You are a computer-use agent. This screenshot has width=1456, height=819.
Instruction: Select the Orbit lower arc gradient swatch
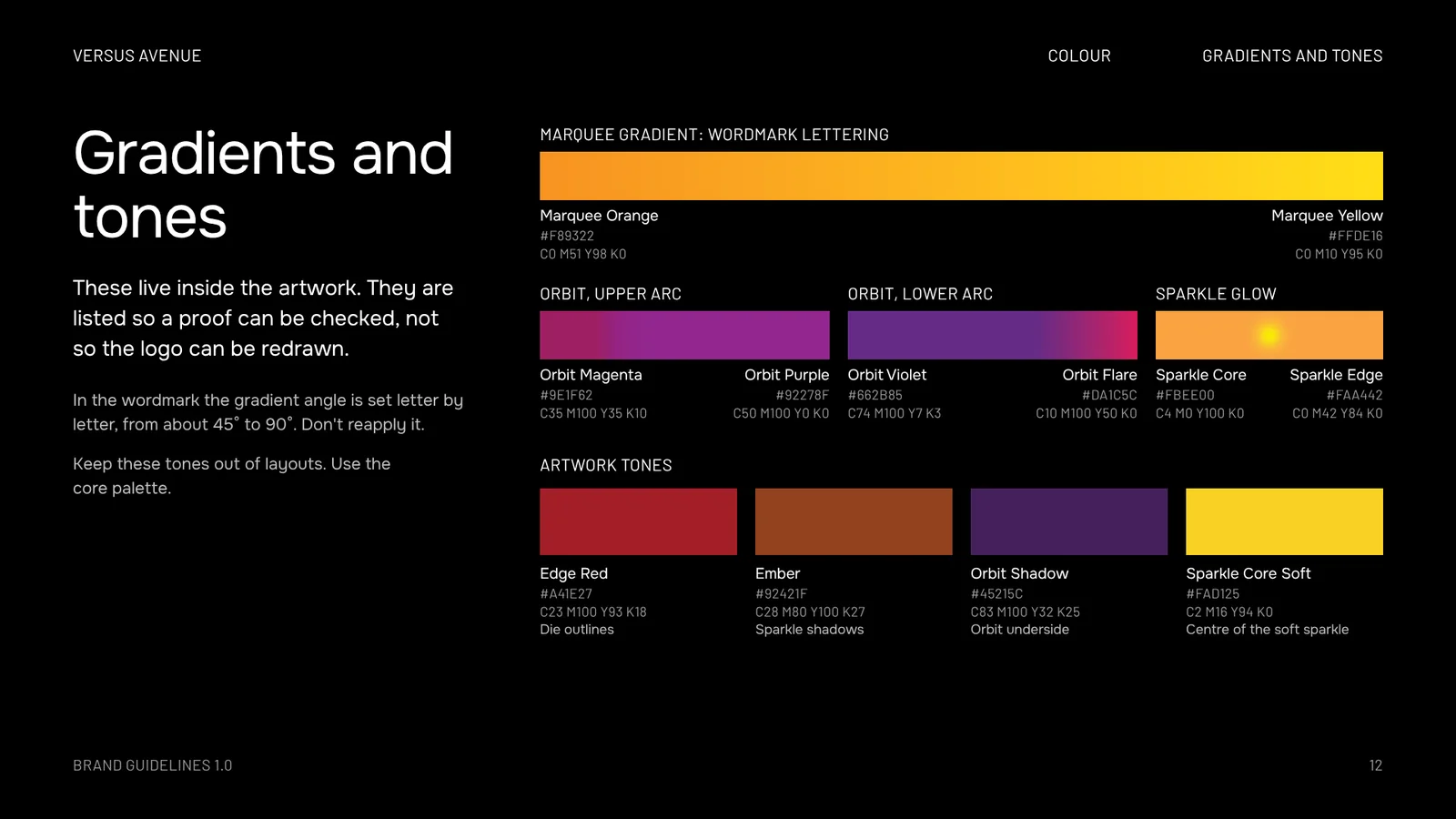pyautogui.click(x=992, y=335)
